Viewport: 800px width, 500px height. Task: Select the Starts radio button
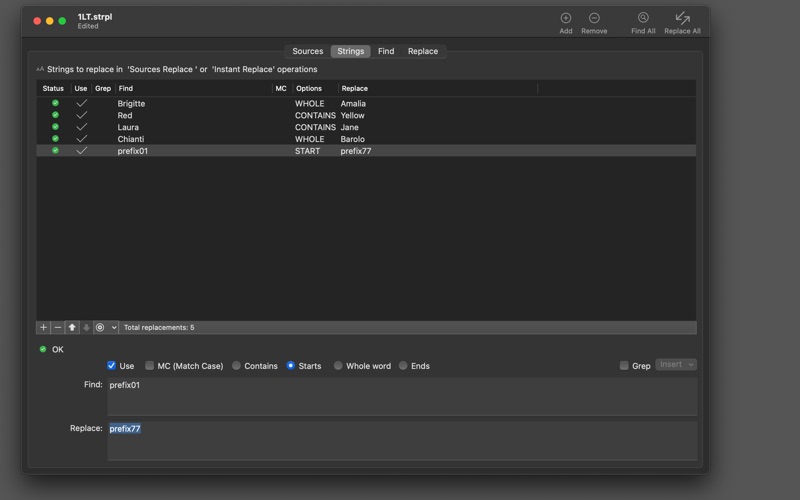click(291, 365)
